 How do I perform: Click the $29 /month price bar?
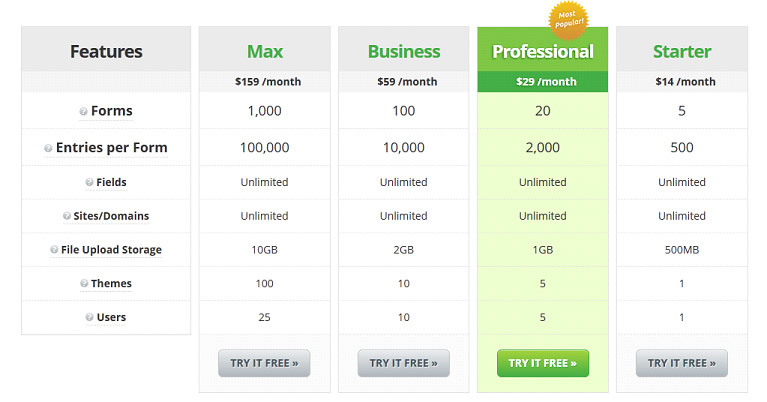pos(543,82)
